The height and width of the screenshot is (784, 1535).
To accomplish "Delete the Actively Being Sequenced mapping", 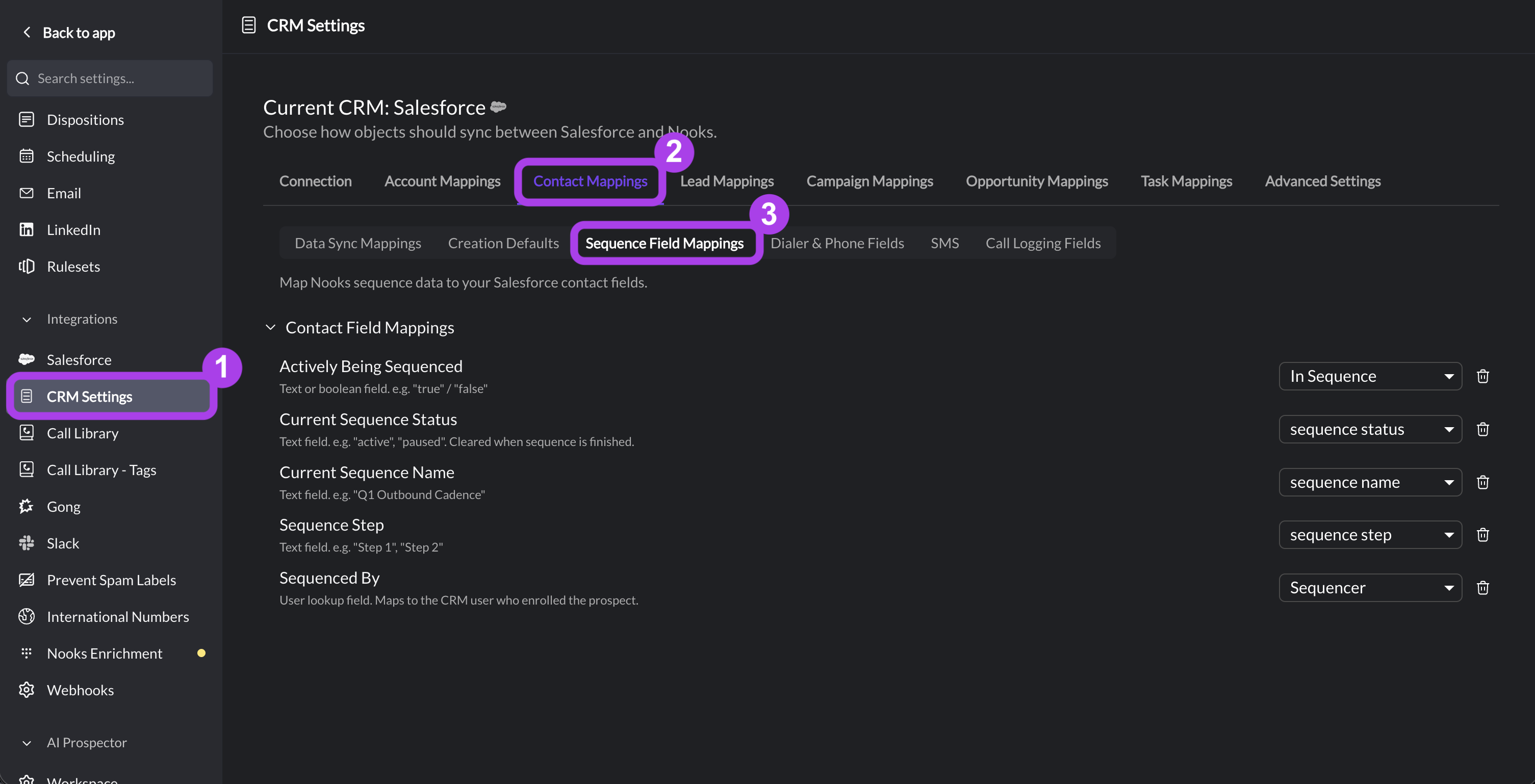I will tap(1482, 376).
